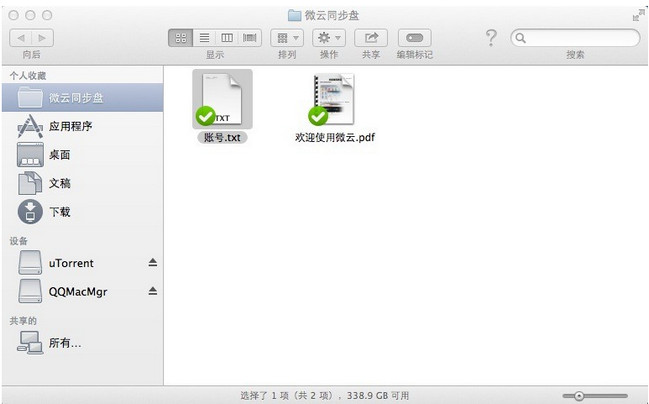Go forward with the right arrow button

[x=42, y=38]
